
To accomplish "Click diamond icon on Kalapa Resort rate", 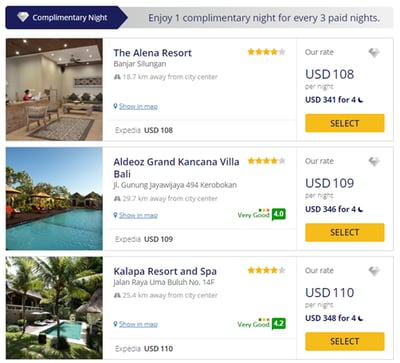I will (x=374, y=271).
